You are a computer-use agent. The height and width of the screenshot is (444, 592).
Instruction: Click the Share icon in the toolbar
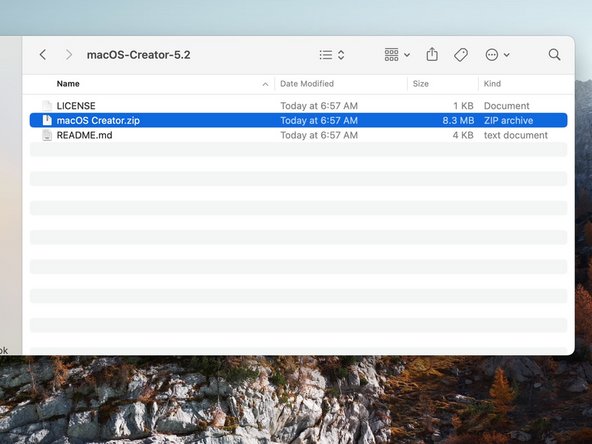[x=432, y=55]
